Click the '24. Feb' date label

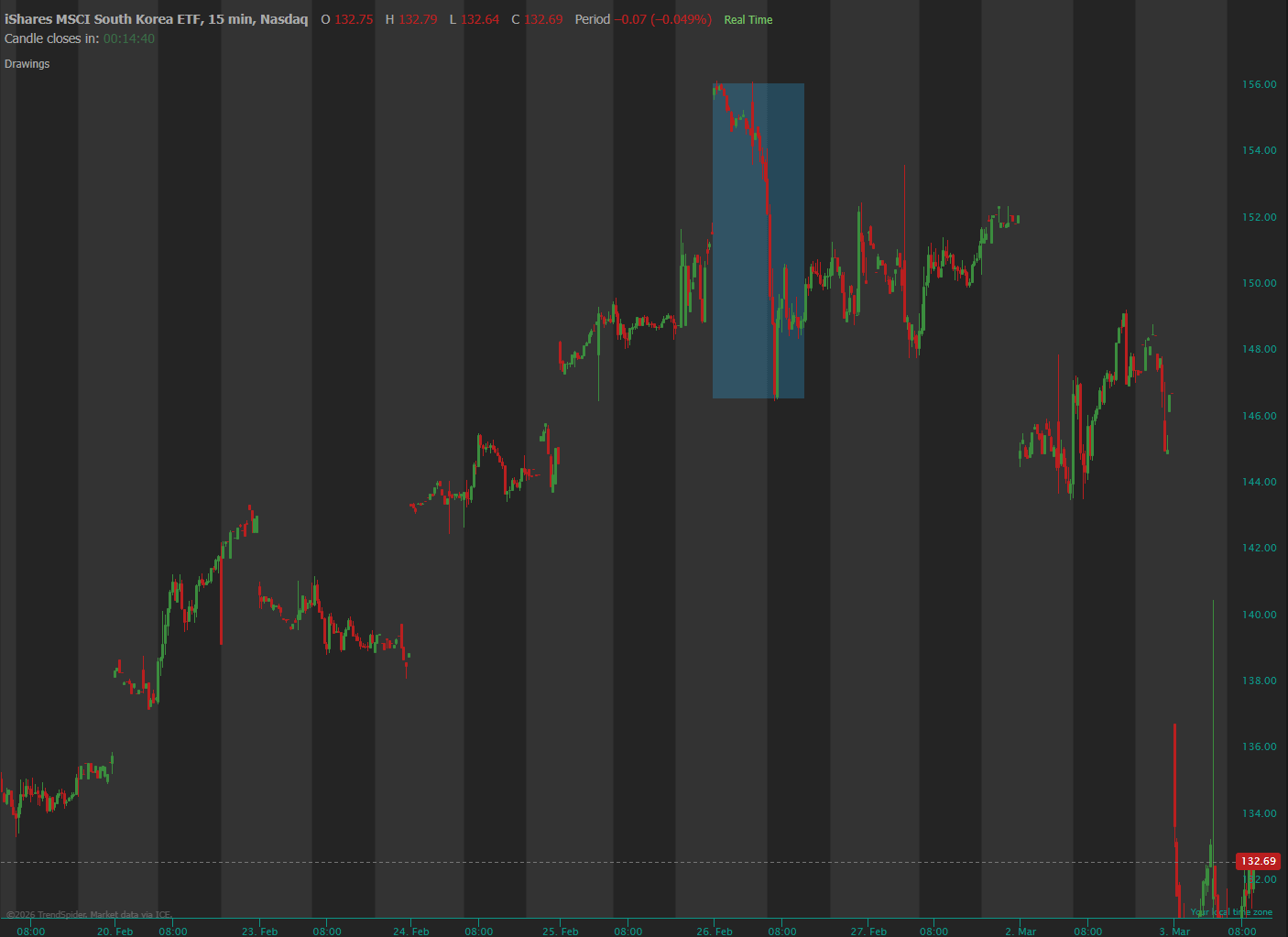pos(410,932)
